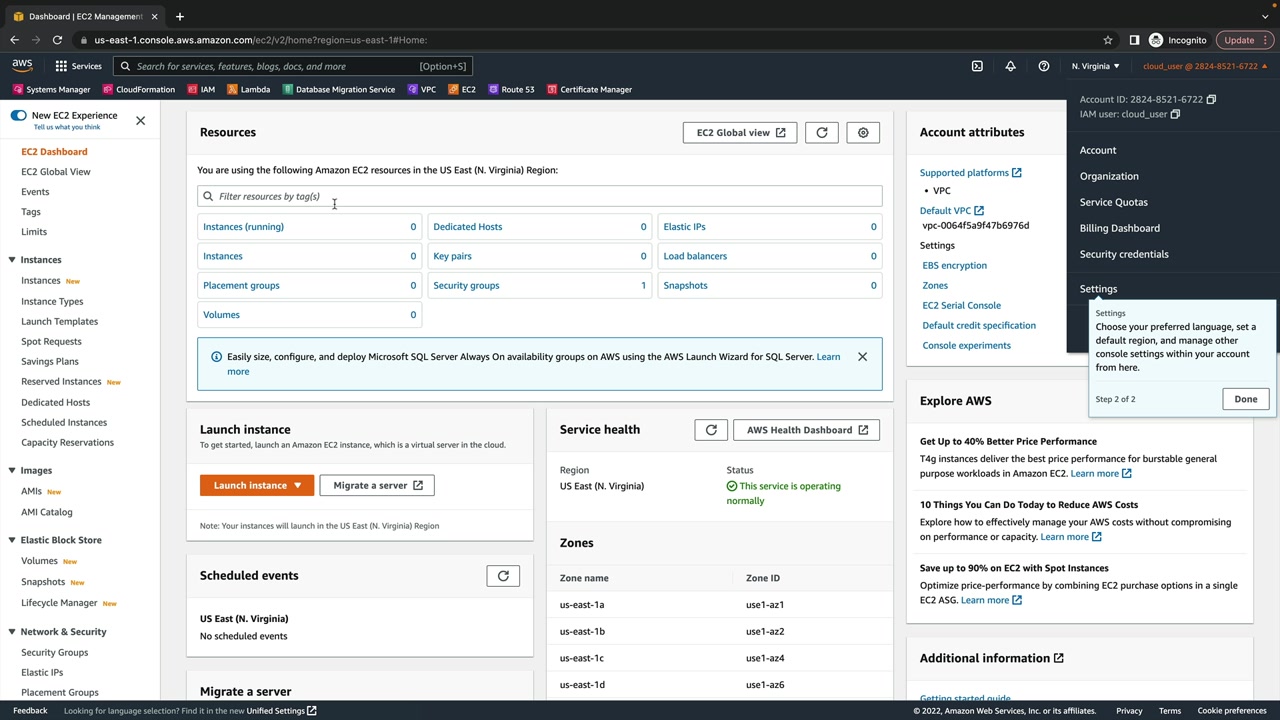Image resolution: width=1280 pixels, height=720 pixels.
Task: Dismiss the SQL Server Launch Wizard banner
Action: pyautogui.click(x=862, y=357)
